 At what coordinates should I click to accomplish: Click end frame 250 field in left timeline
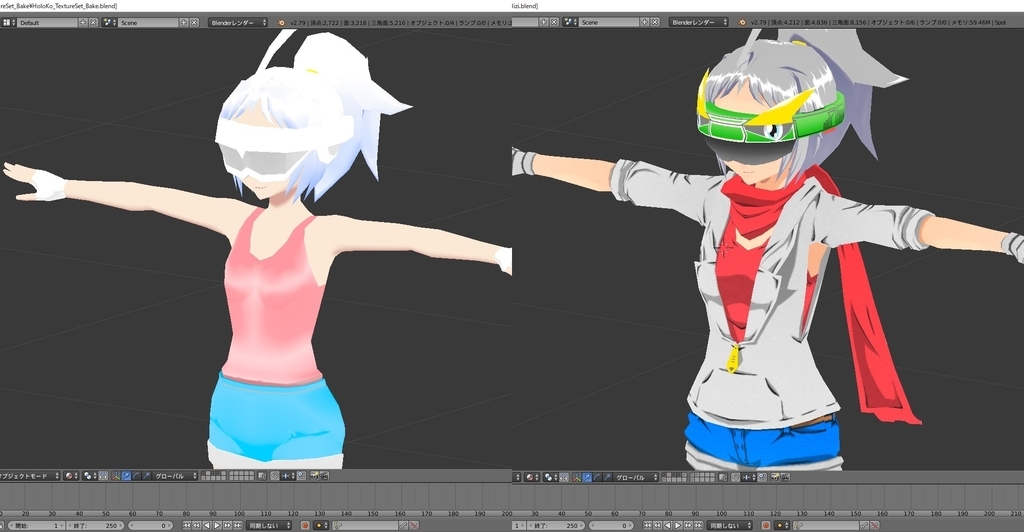point(95,525)
